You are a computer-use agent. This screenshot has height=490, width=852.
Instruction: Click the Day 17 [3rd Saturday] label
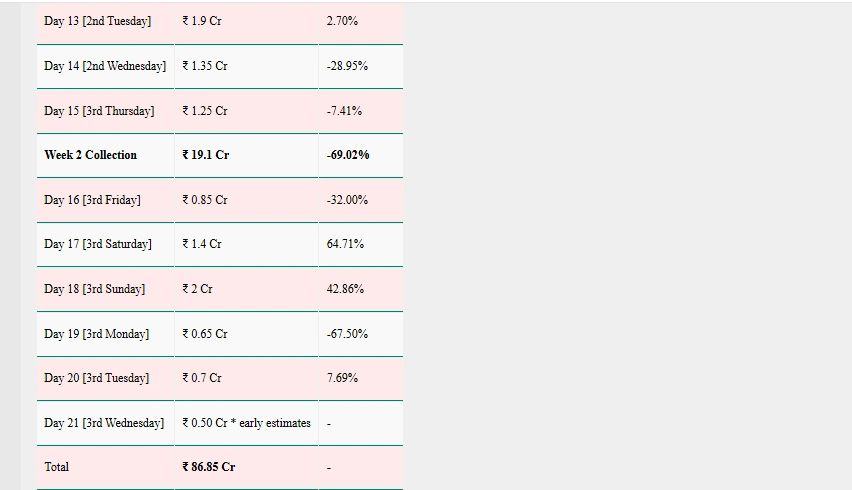point(98,244)
